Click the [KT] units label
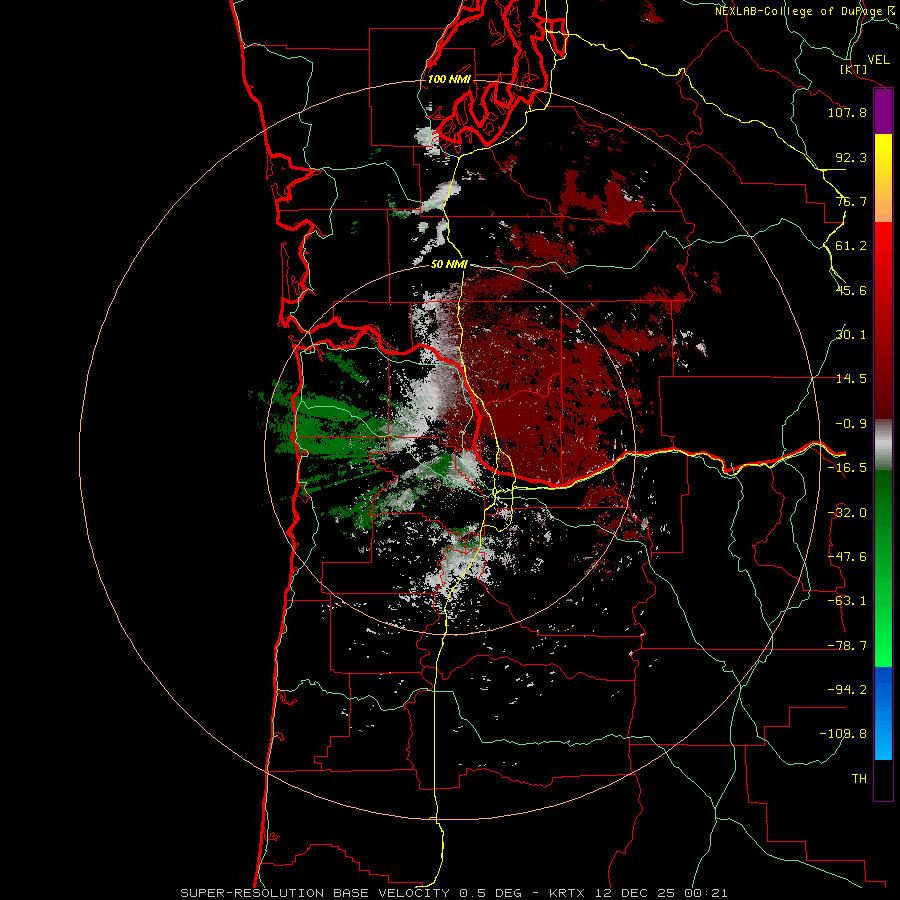Viewport: 900px width, 900px height. pos(854,69)
